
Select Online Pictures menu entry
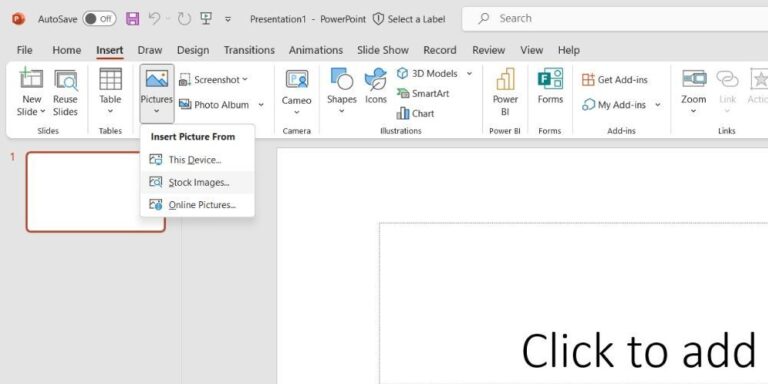(197, 205)
